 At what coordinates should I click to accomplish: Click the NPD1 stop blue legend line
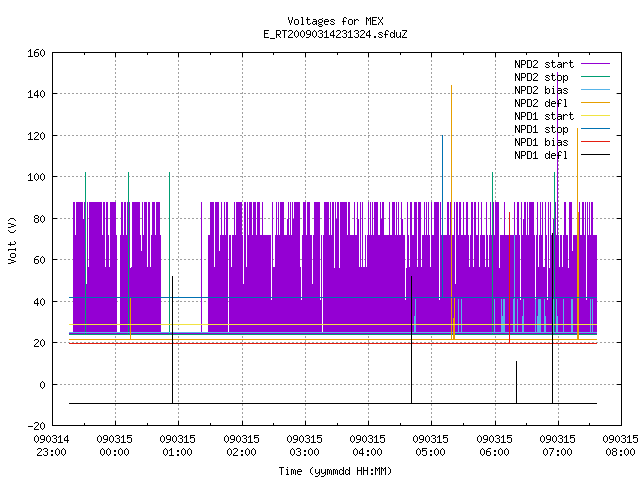[595, 129]
